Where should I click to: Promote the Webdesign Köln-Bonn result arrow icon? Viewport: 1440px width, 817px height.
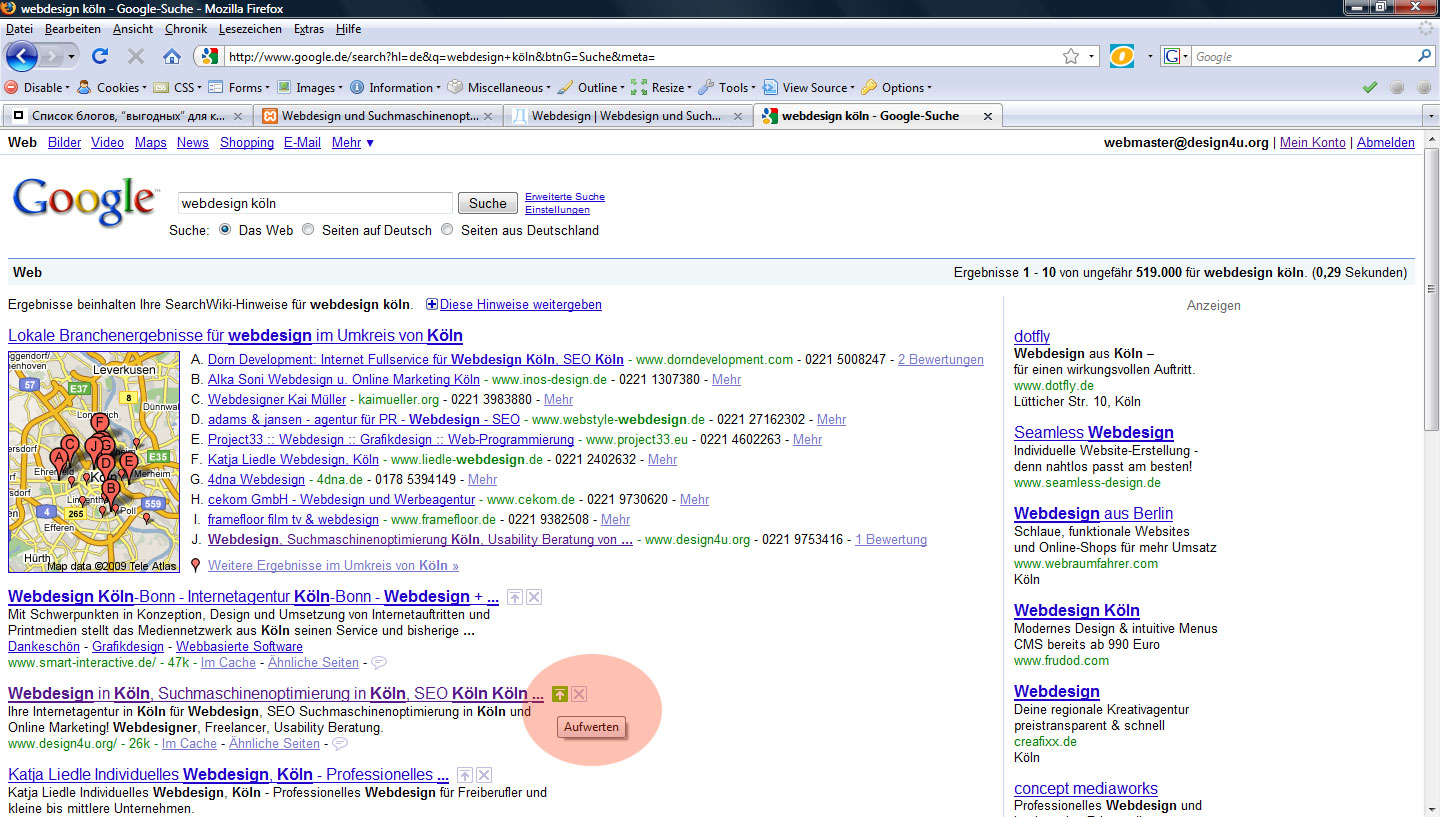tap(515, 597)
